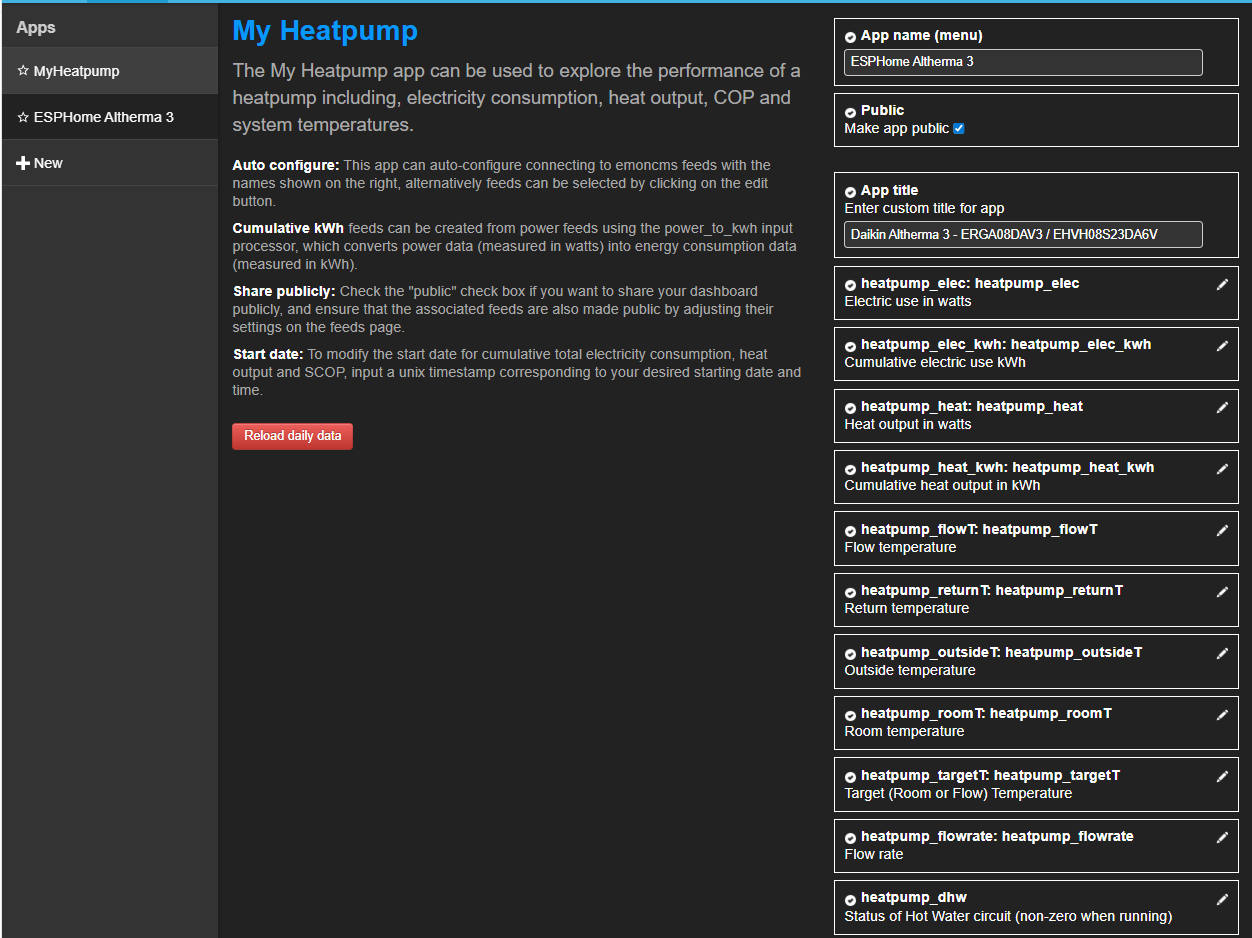Edit the heatpump_flowT flow temperature feed

pyautogui.click(x=1221, y=531)
